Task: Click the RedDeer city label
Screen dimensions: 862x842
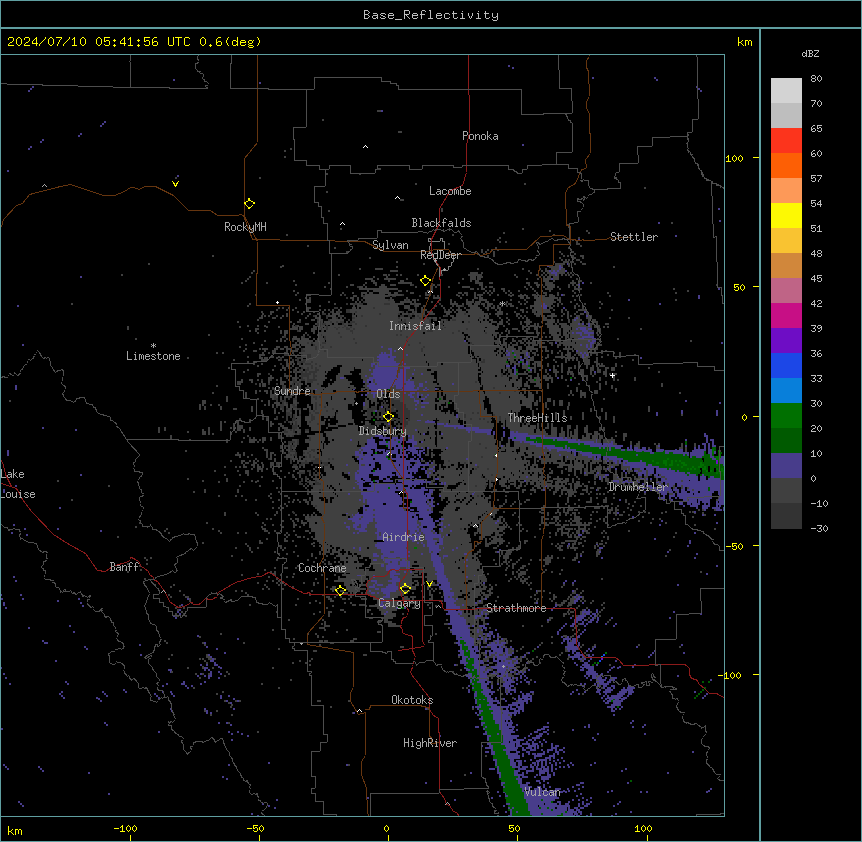Action: click(440, 255)
